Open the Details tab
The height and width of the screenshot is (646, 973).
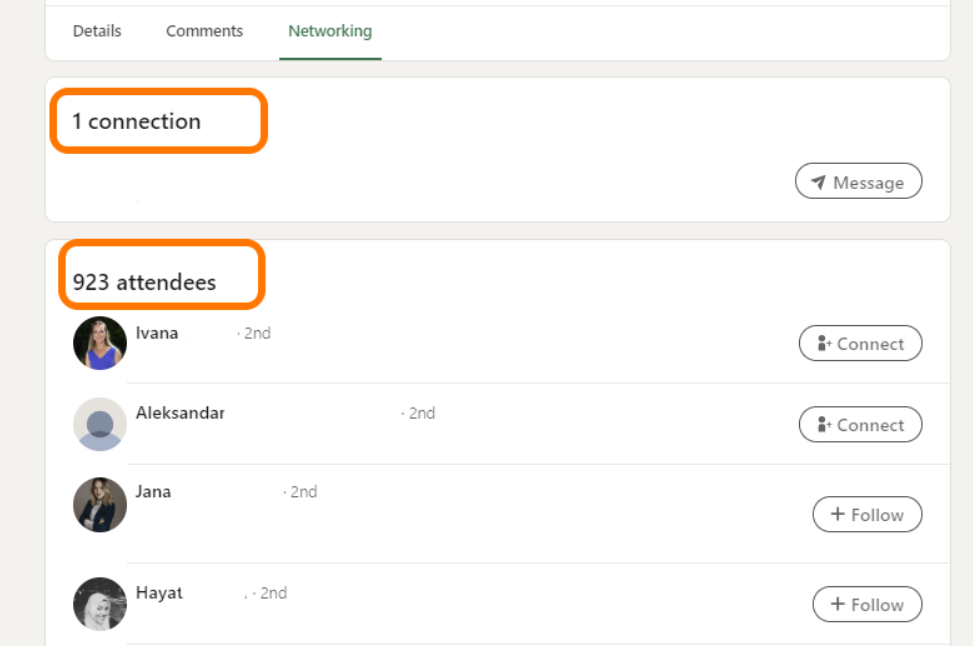click(x=97, y=31)
